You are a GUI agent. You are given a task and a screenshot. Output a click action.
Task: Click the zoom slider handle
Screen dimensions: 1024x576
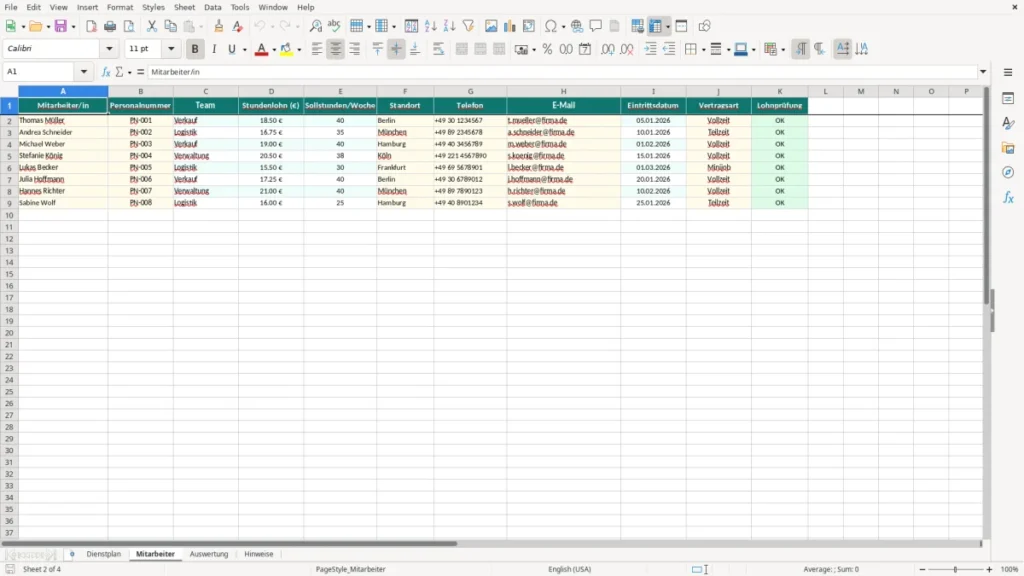coord(955,569)
